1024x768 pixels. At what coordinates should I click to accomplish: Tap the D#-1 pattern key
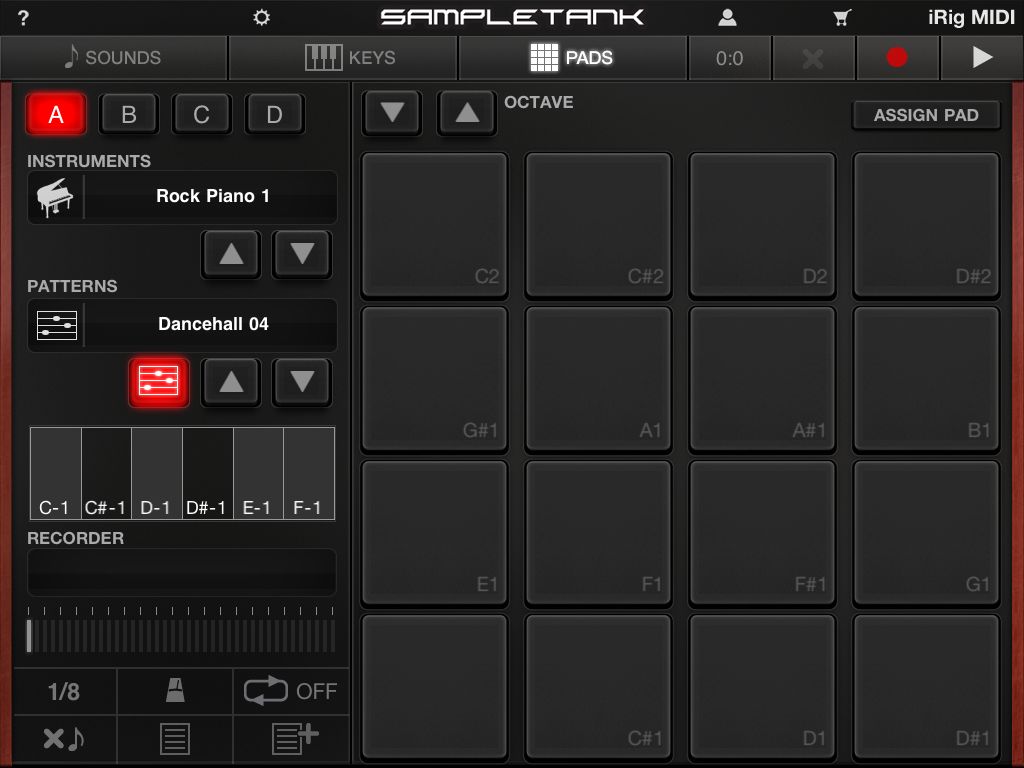click(208, 473)
